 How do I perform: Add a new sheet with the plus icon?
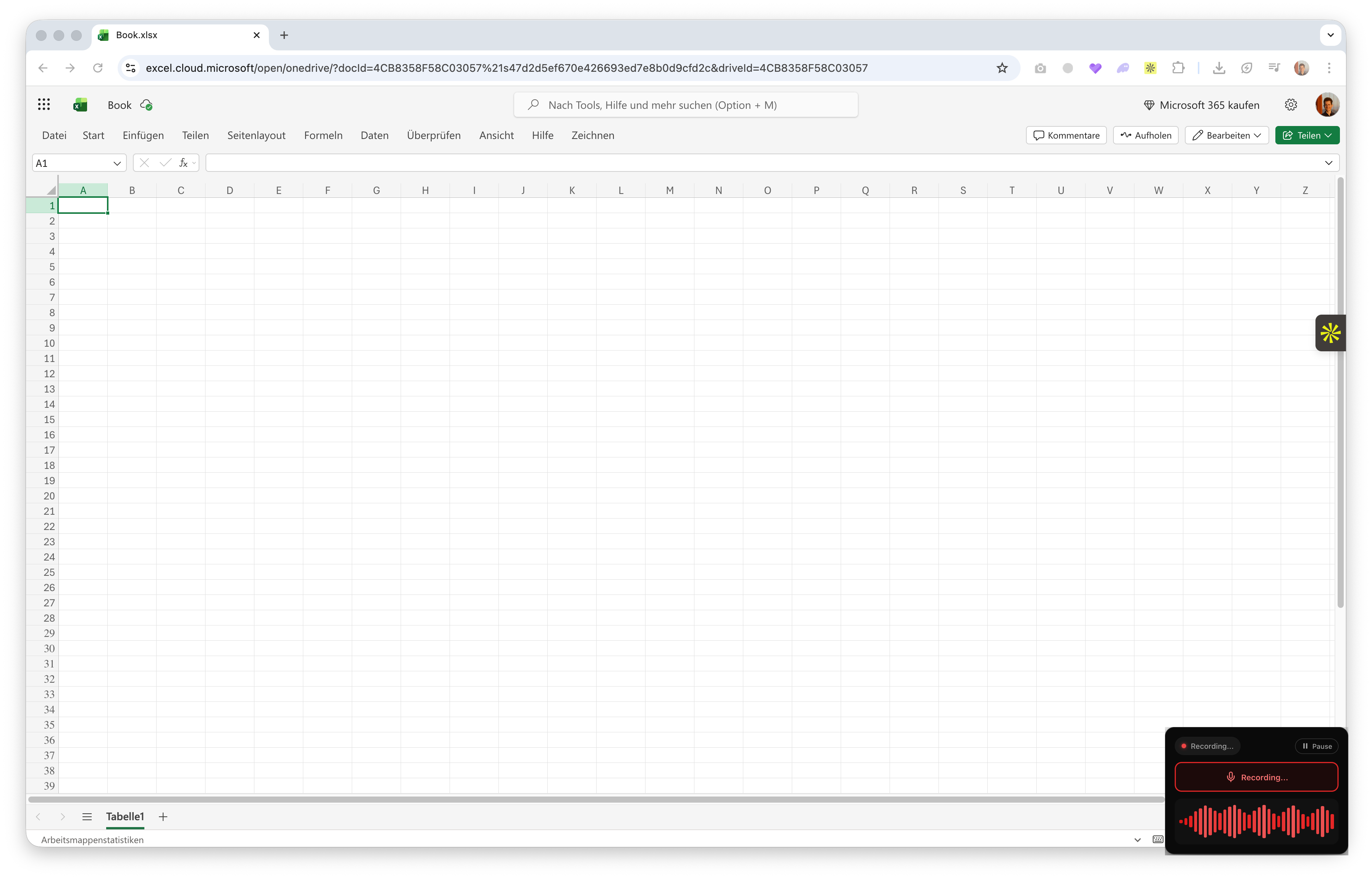click(x=163, y=816)
